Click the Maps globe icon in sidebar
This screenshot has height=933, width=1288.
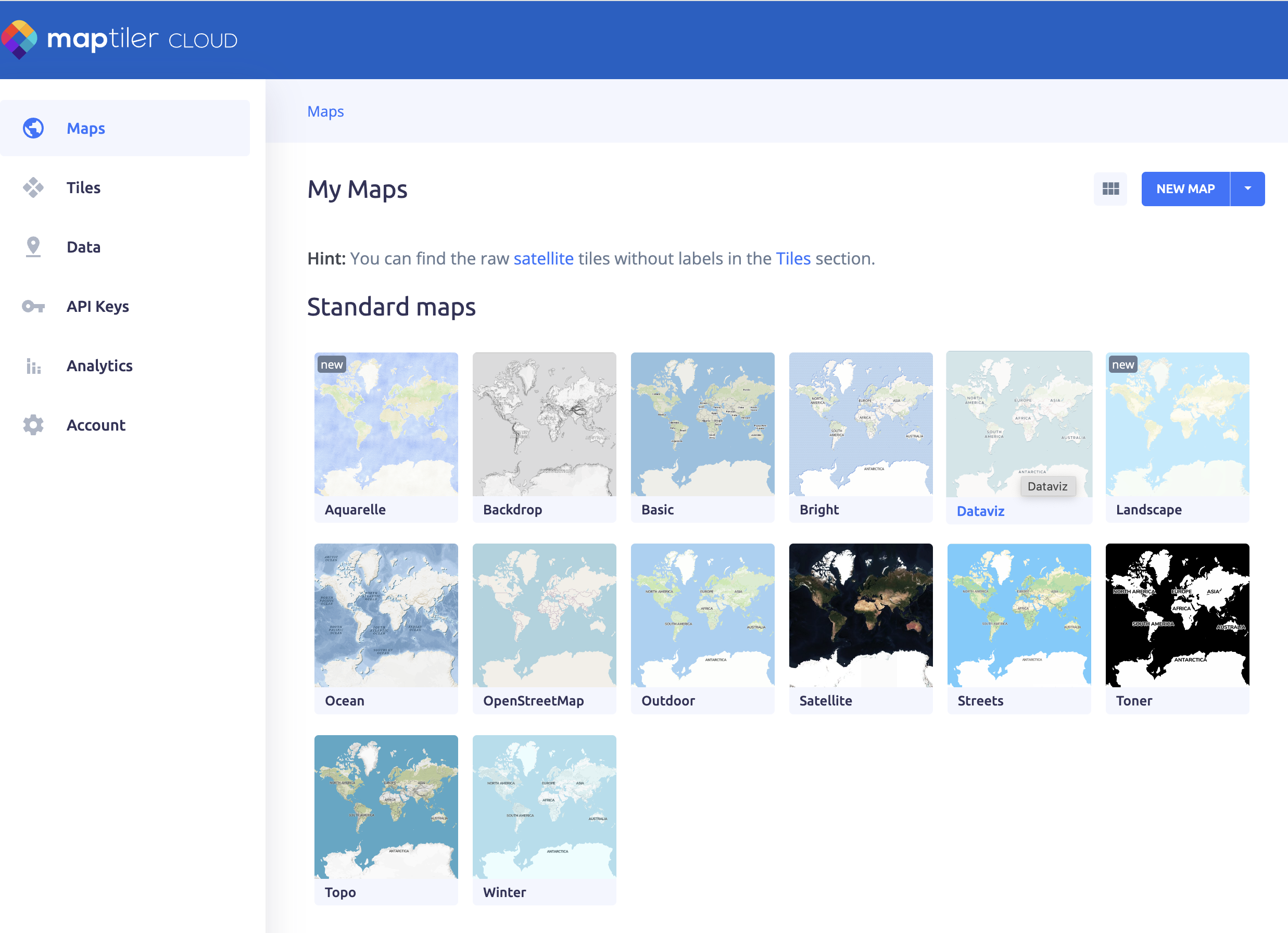(x=33, y=128)
